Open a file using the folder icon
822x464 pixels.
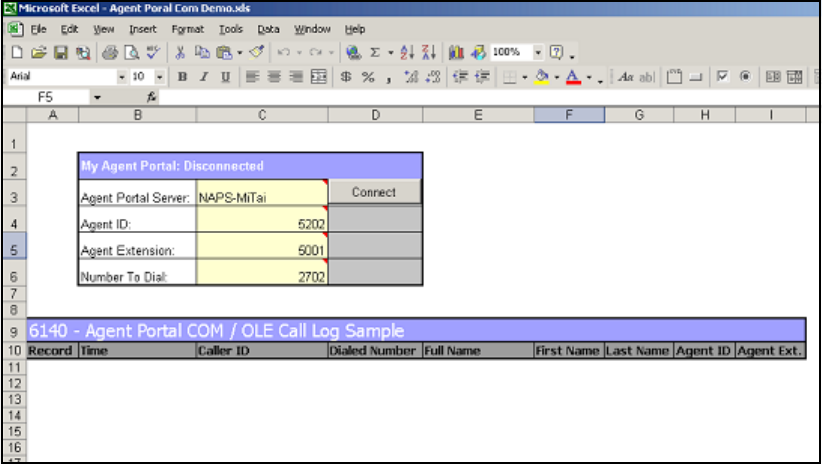(x=38, y=52)
